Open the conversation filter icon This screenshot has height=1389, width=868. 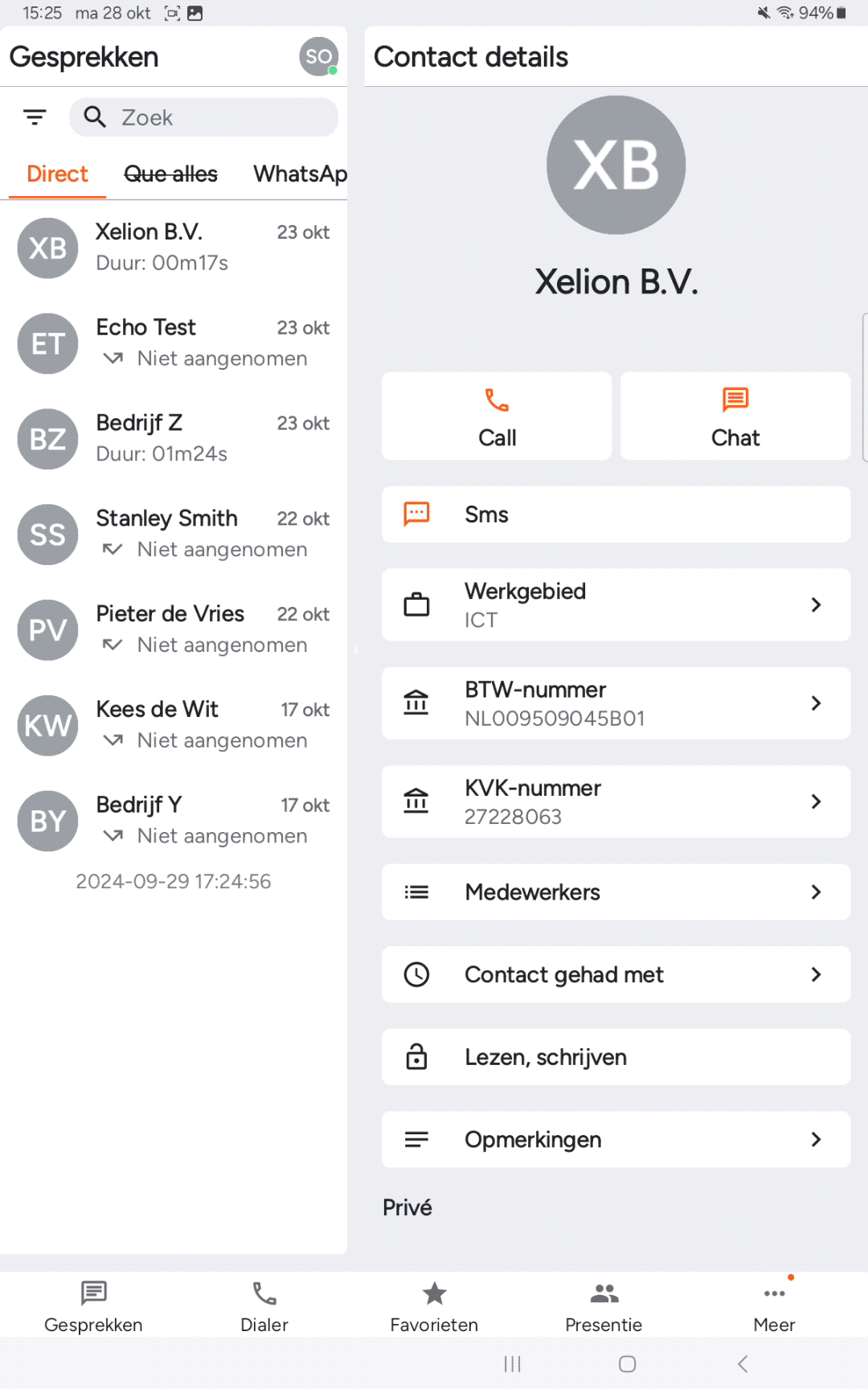tap(35, 117)
